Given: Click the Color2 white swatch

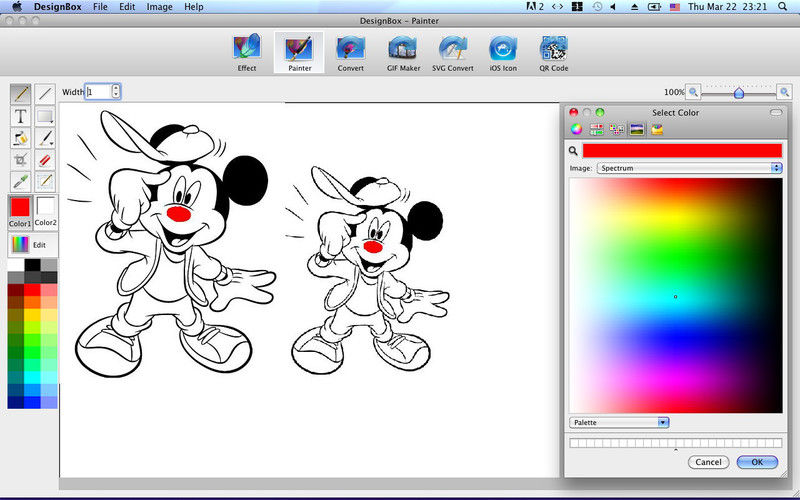Looking at the screenshot, I should pyautogui.click(x=47, y=209).
